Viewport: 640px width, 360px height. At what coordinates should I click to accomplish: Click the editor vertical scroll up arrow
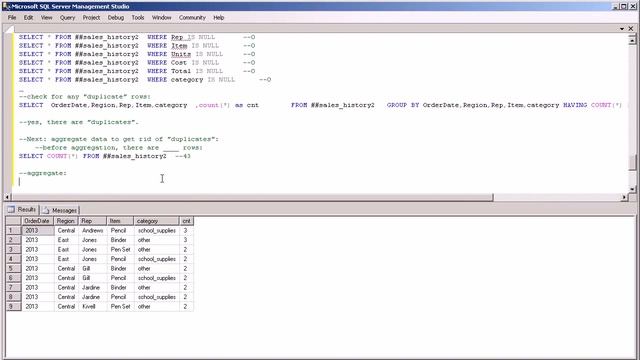tap(632, 39)
